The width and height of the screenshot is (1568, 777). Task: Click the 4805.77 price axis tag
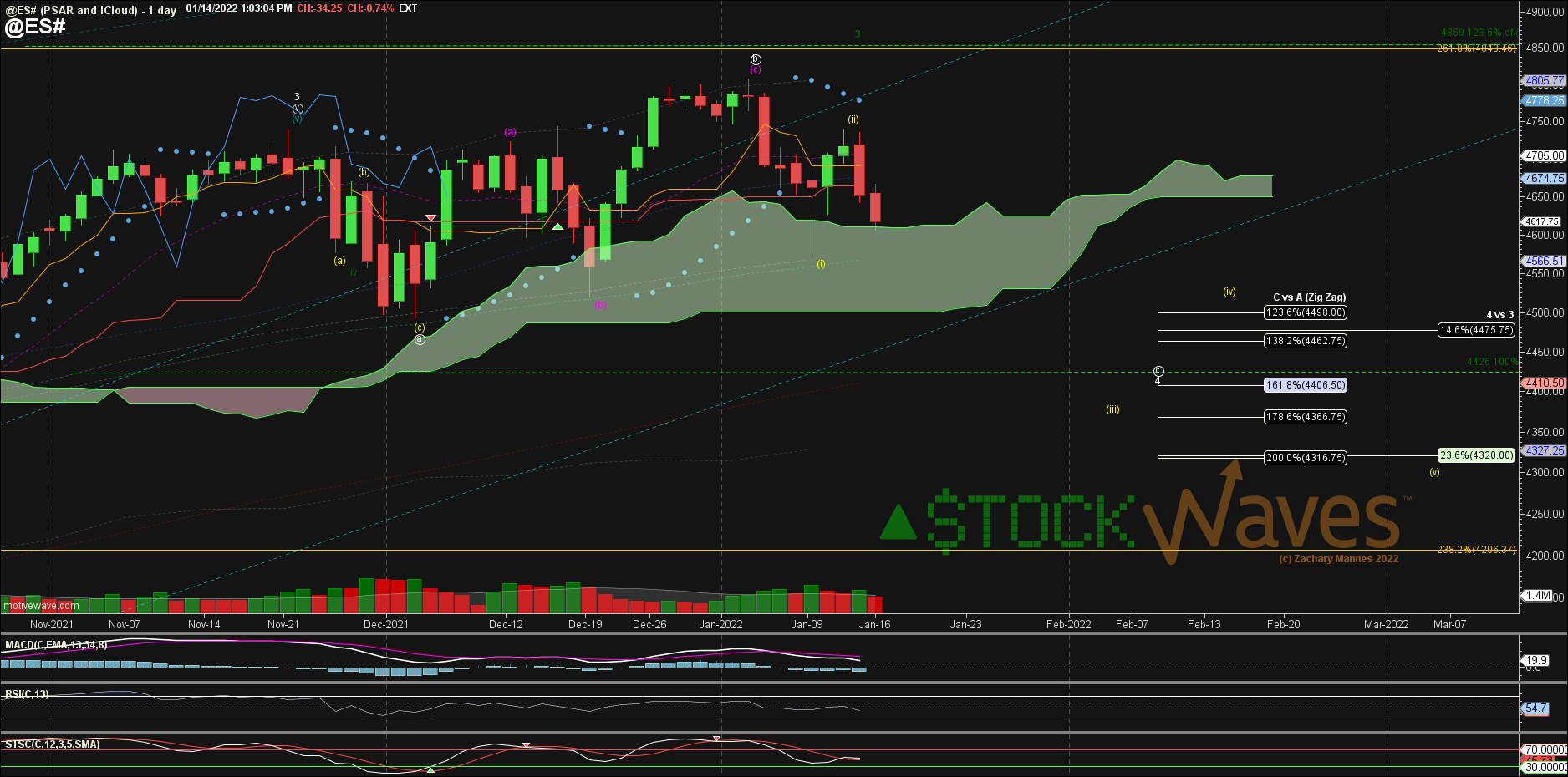tap(1544, 81)
